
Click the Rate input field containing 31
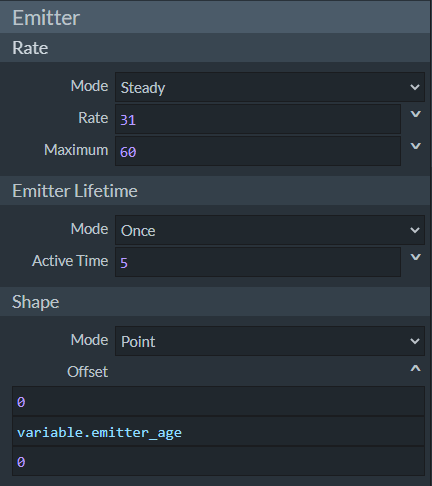tap(258, 119)
